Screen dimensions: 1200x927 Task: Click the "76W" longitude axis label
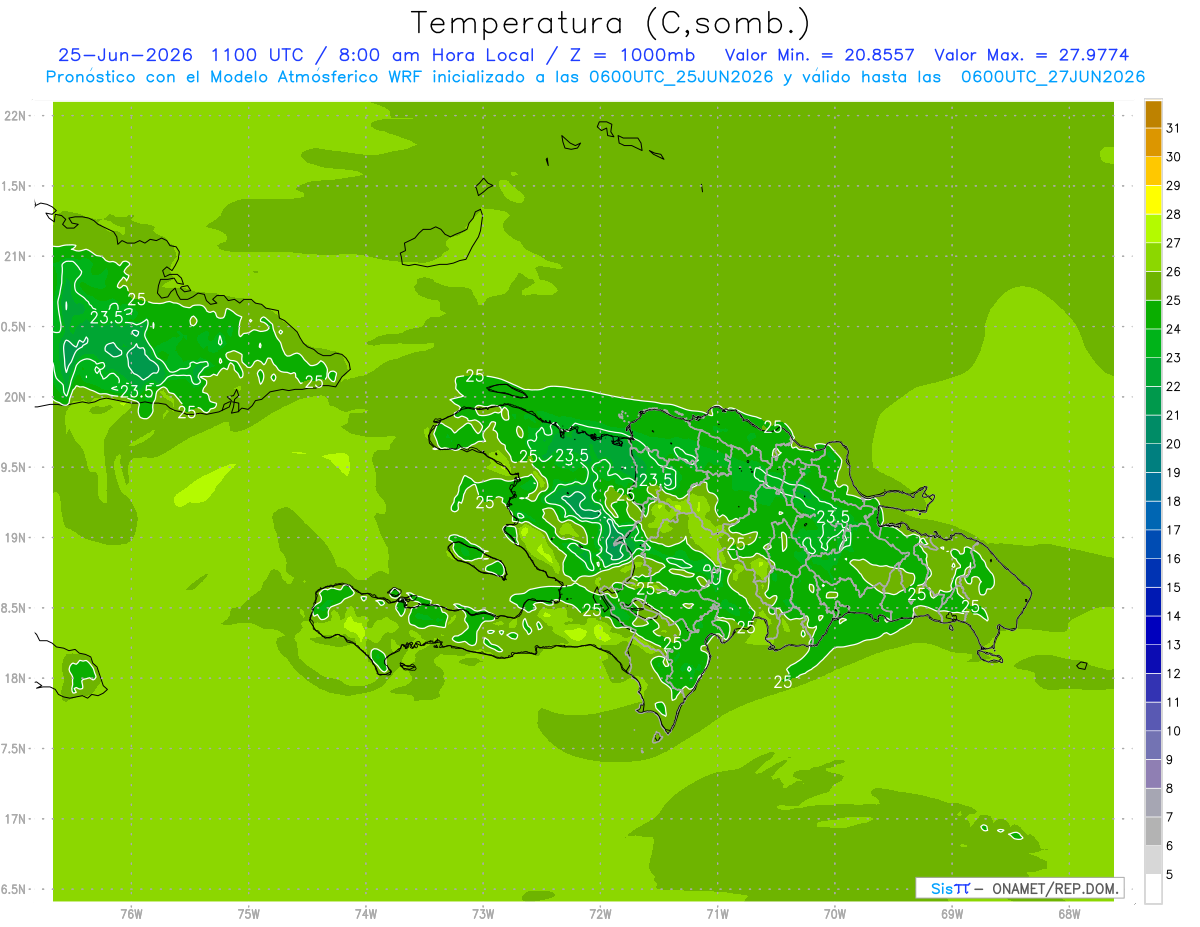[131, 913]
